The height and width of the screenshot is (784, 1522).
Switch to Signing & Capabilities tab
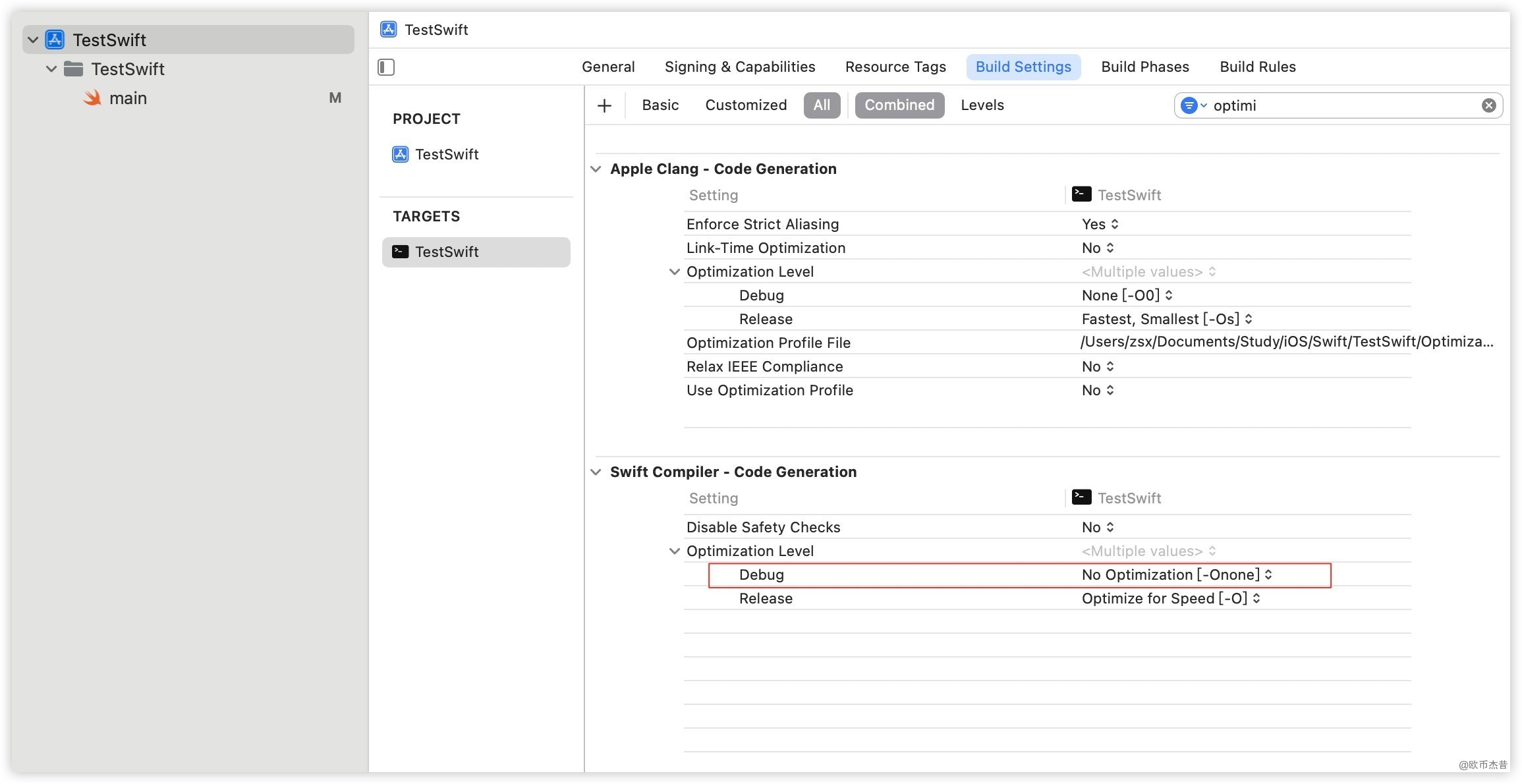(739, 67)
